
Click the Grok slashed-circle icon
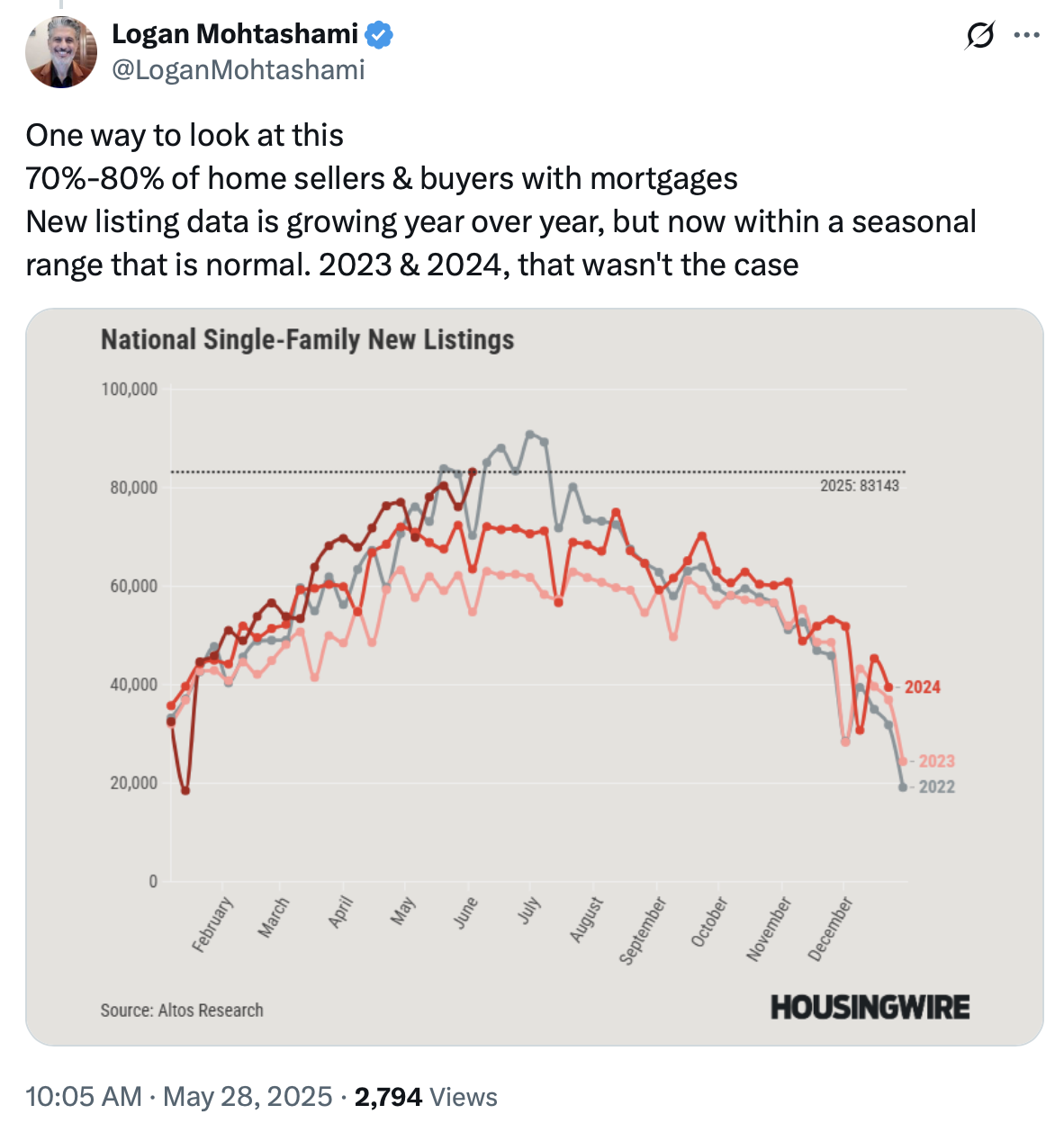click(980, 36)
